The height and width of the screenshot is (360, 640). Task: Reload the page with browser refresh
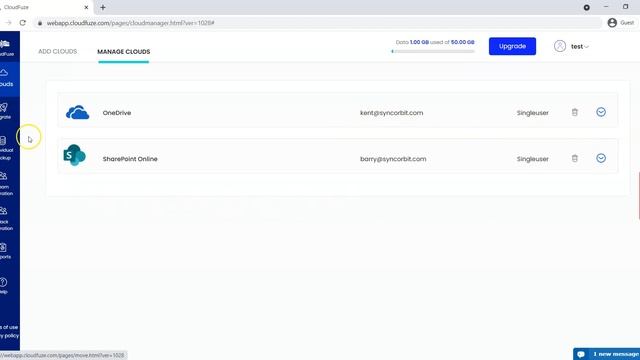(x=22, y=23)
